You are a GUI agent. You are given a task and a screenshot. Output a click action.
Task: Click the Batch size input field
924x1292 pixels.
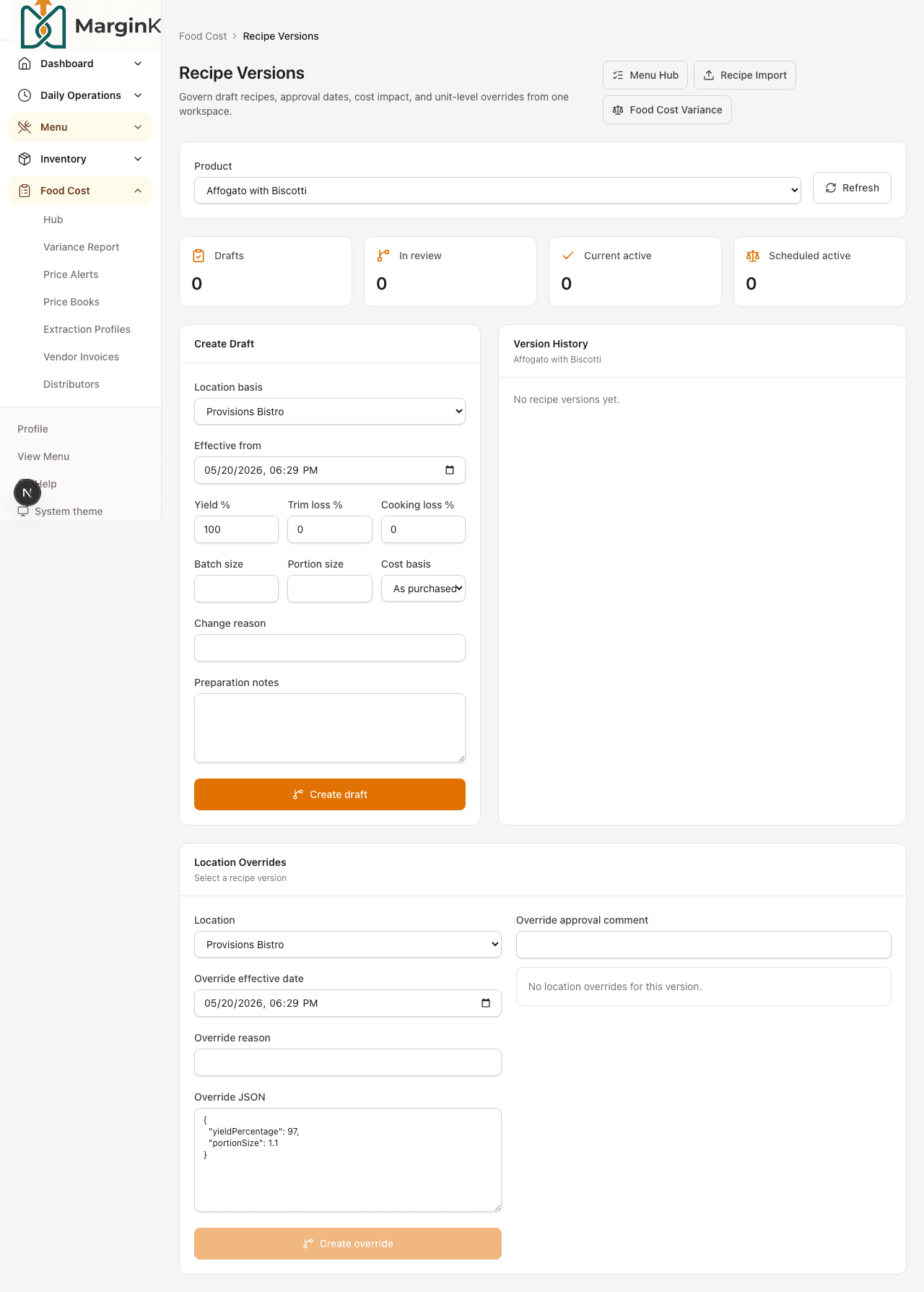coord(236,589)
